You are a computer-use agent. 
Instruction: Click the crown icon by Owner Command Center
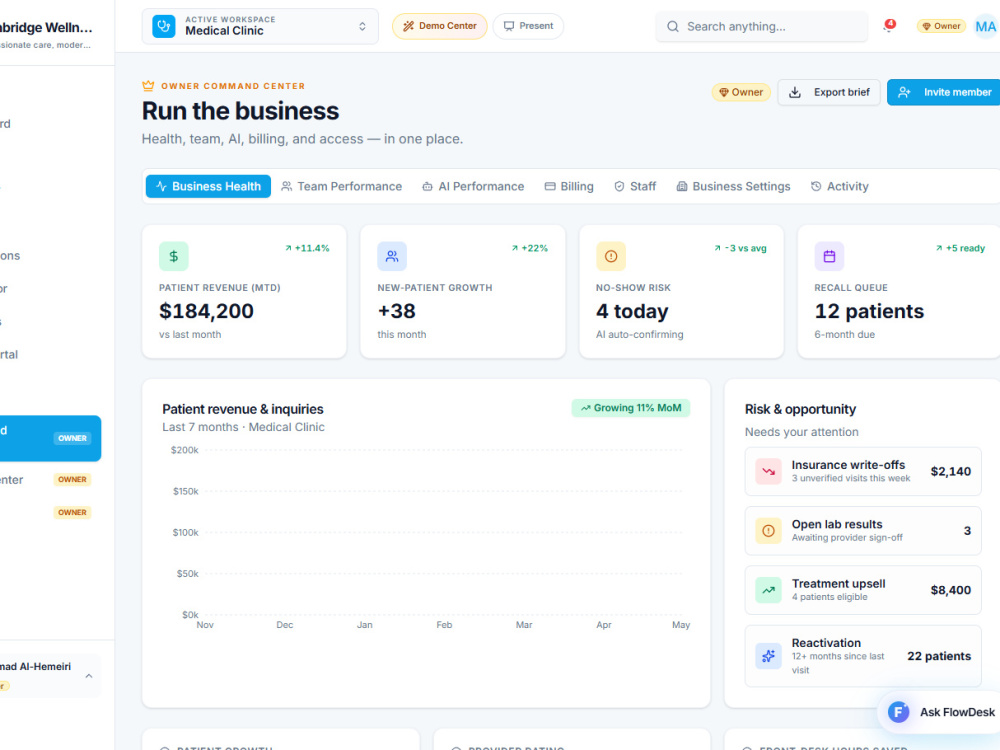[148, 85]
